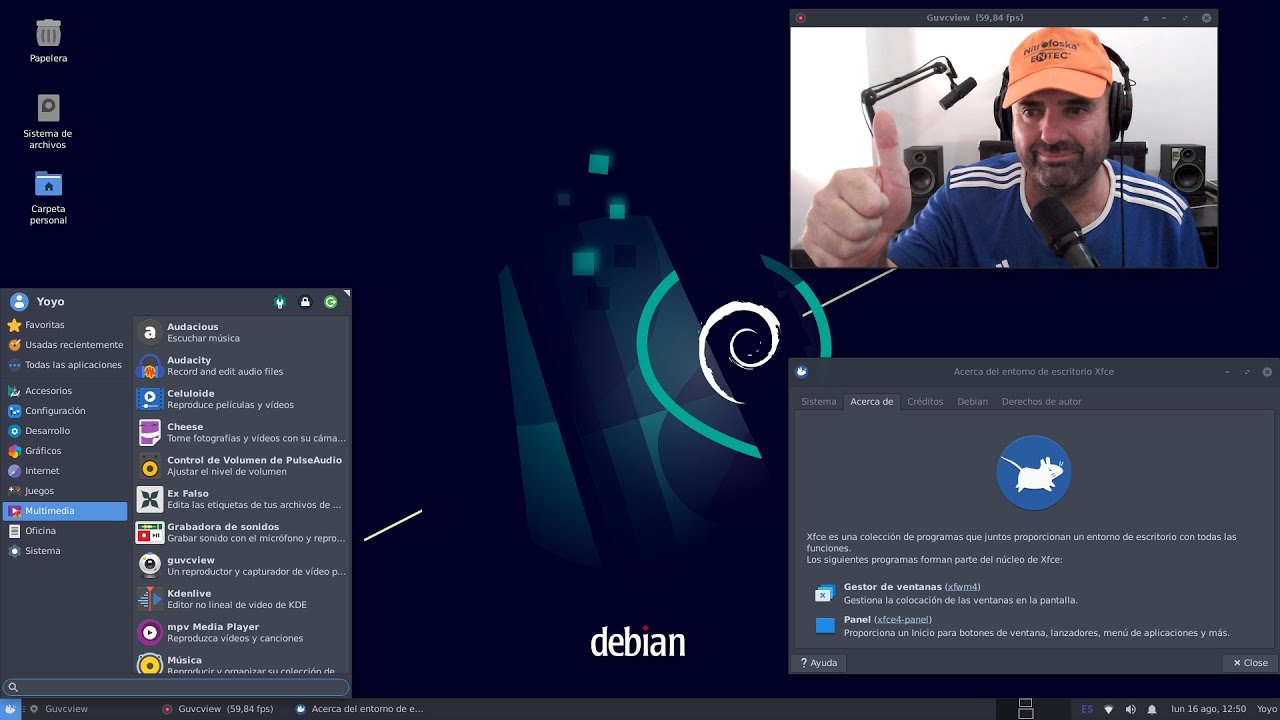Open Grabadora de sonidos
1280x720 pixels.
pyautogui.click(x=241, y=532)
